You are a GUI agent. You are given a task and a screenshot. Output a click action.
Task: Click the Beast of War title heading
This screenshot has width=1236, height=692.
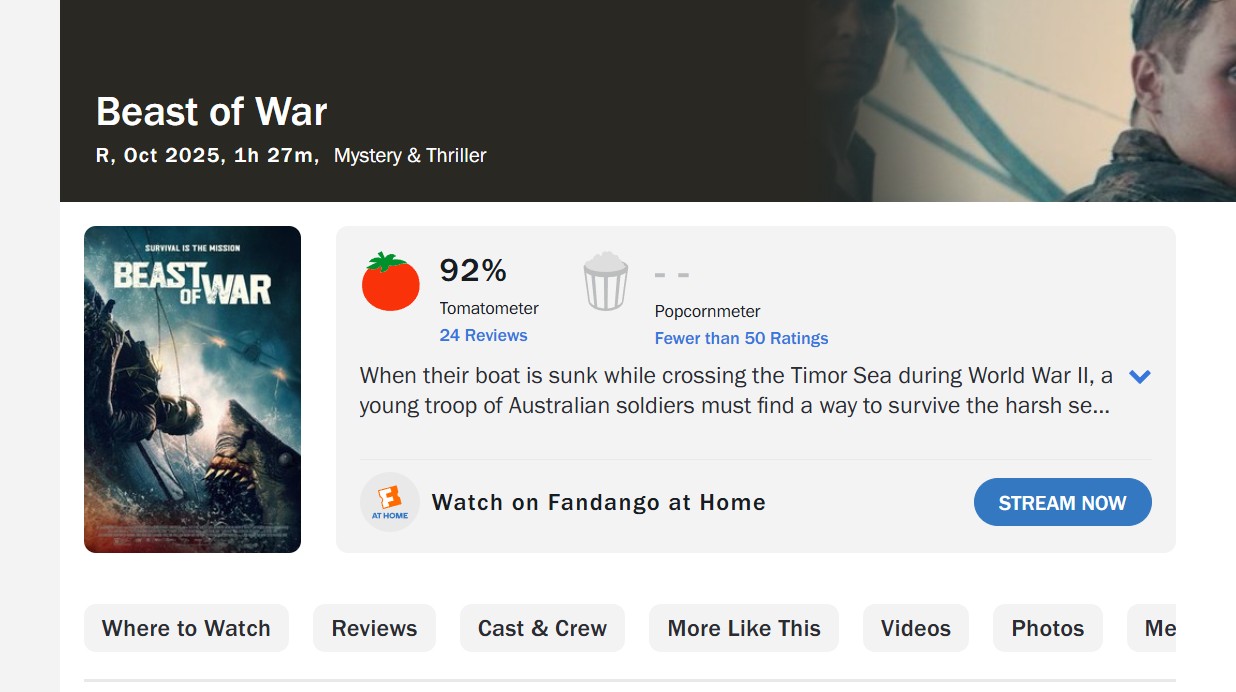click(212, 112)
